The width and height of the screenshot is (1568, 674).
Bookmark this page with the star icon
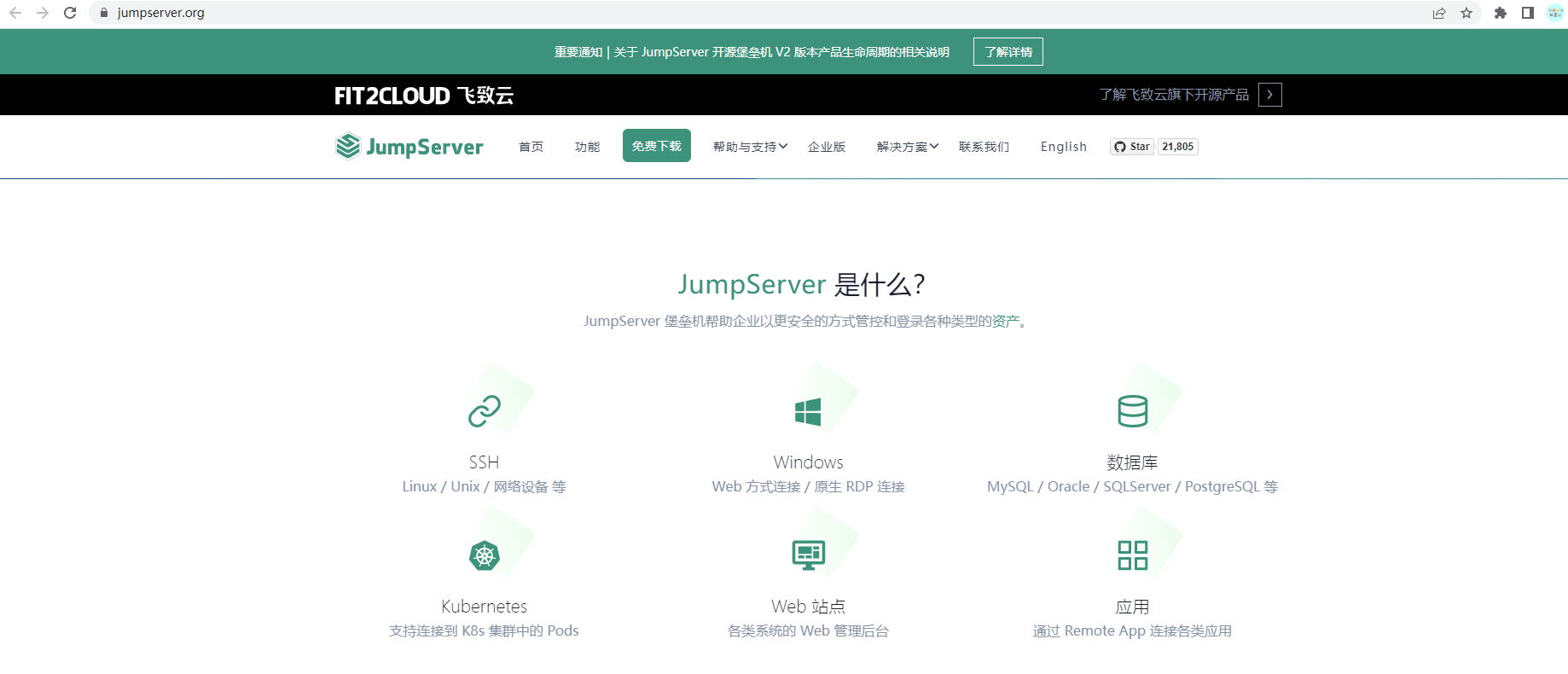tap(1466, 13)
